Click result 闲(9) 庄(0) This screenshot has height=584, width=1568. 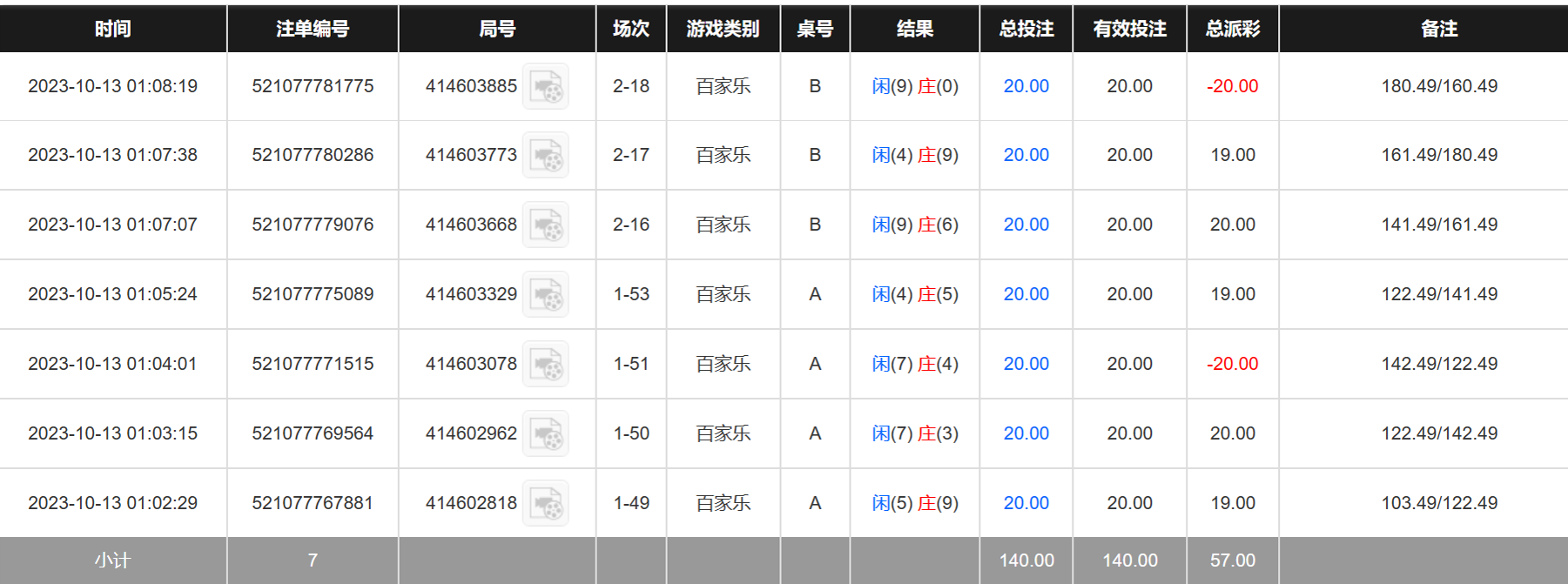click(x=915, y=86)
